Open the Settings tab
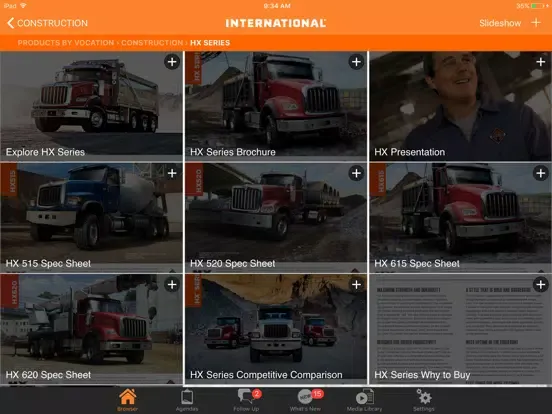The width and height of the screenshot is (552, 414). click(424, 400)
